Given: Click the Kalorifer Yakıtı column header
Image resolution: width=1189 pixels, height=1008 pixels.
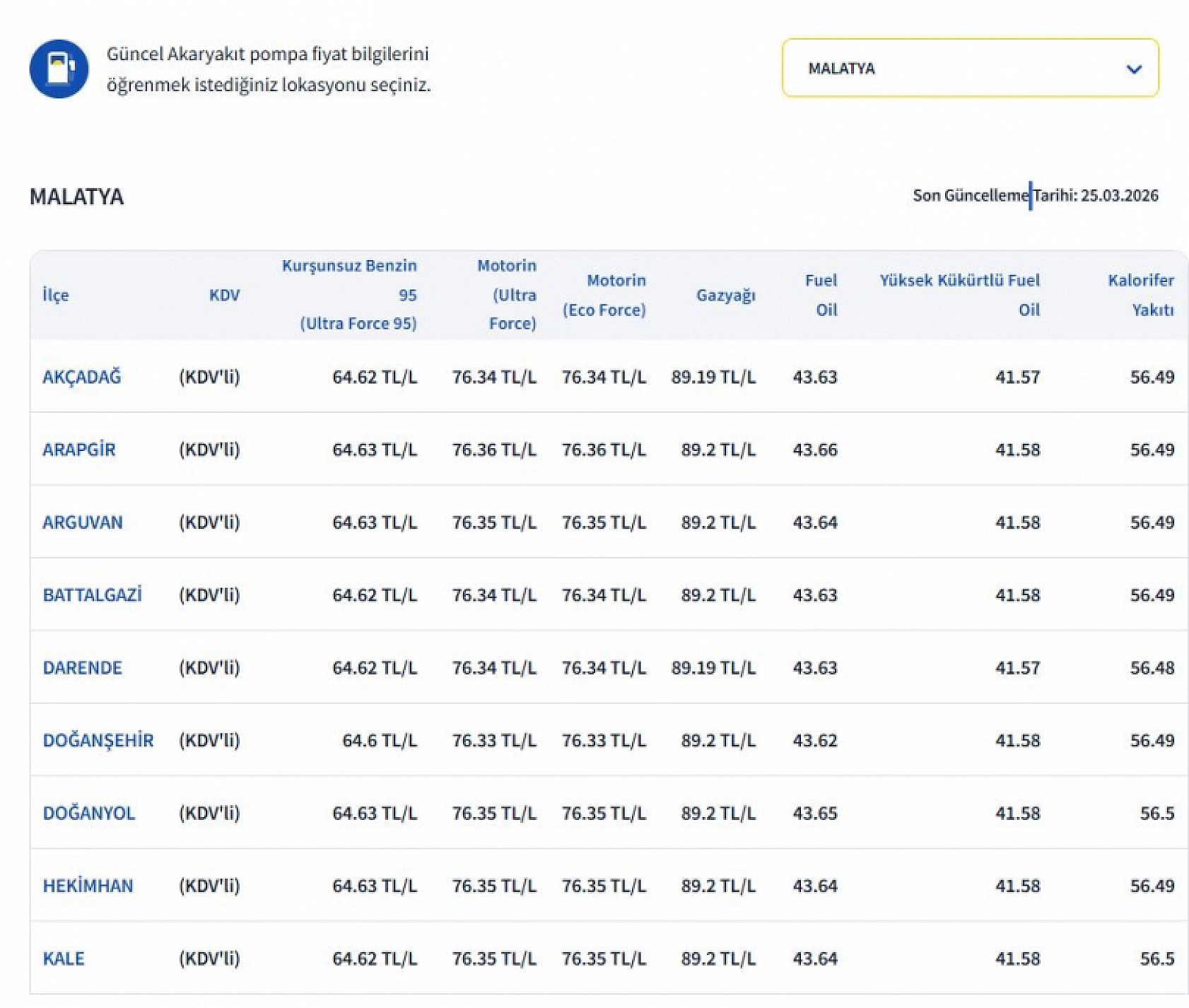Looking at the screenshot, I should point(1141,295).
